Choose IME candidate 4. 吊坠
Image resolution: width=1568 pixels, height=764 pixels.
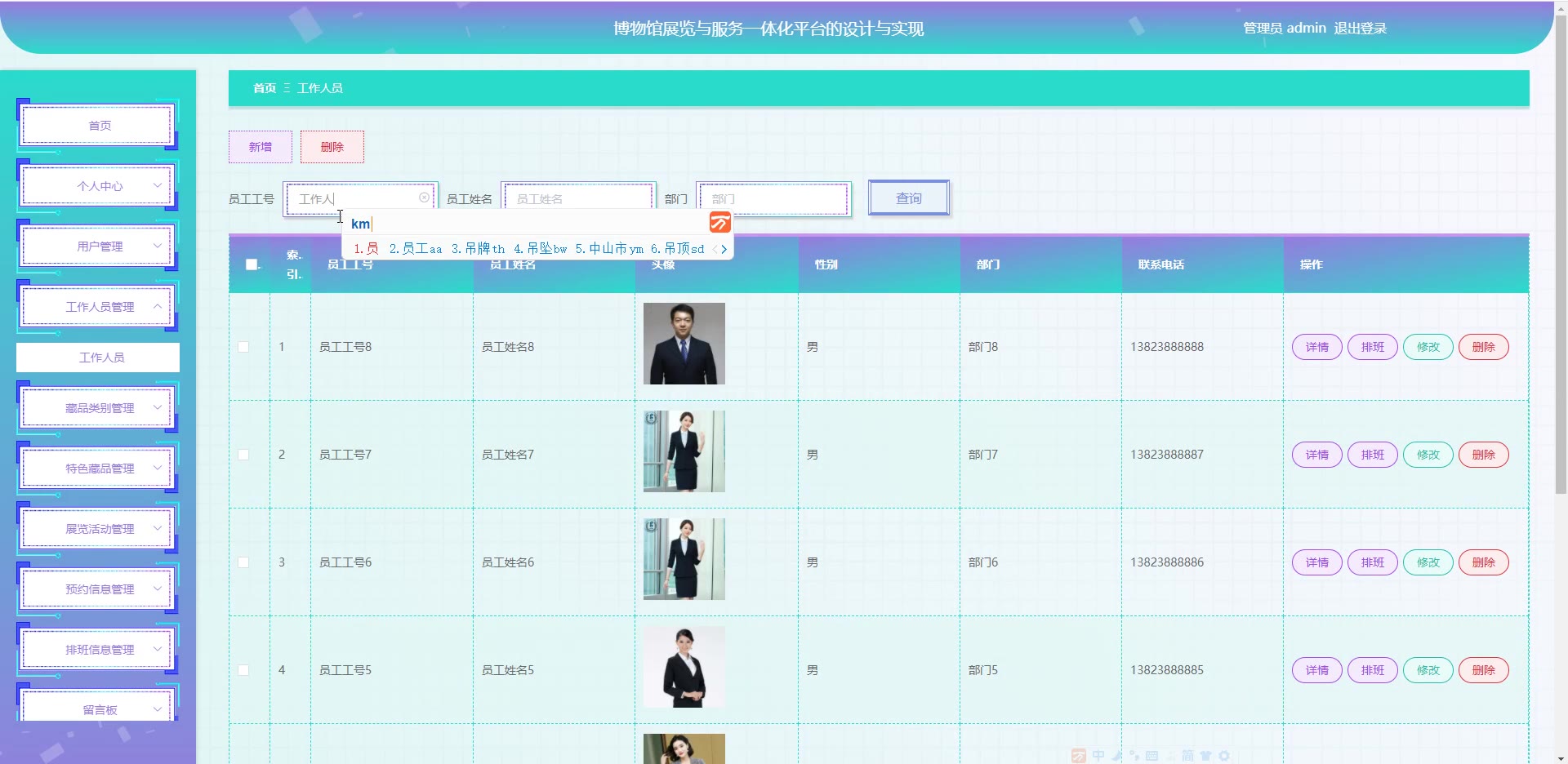[x=540, y=249]
